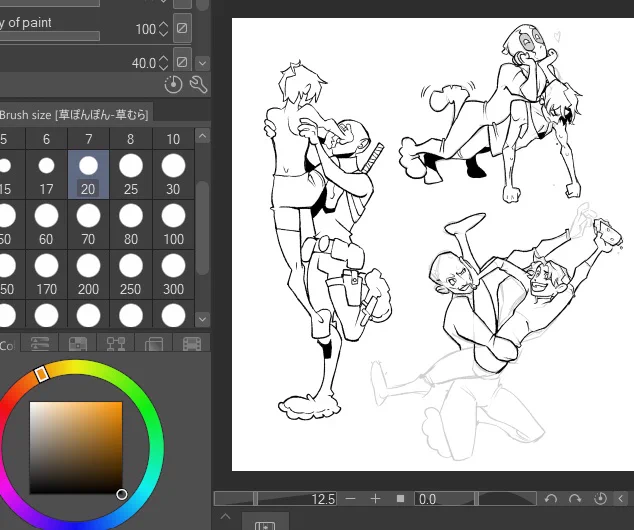The height and width of the screenshot is (530, 634).
Task: Switch to the Color Wheel tab
Action: tap(8, 345)
